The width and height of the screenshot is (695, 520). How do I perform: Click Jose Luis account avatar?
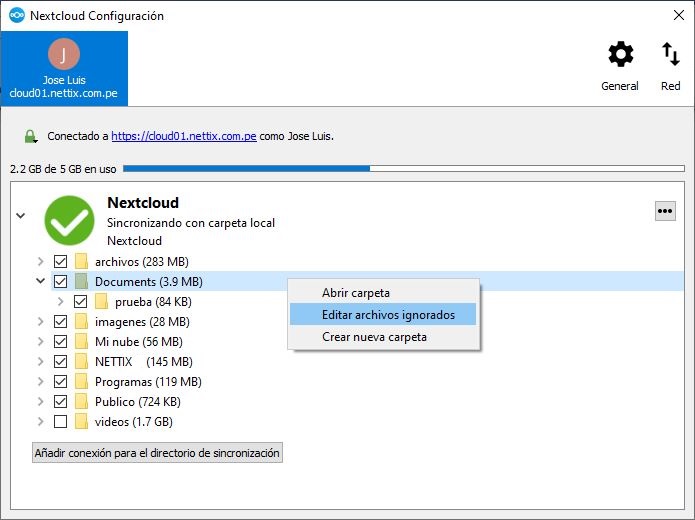tap(64, 54)
